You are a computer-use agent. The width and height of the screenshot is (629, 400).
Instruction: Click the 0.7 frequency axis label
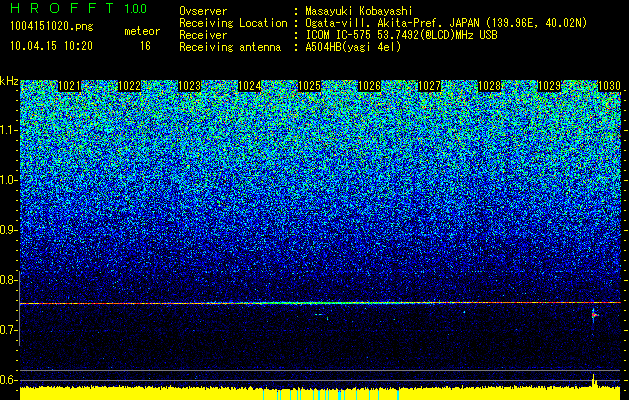[8, 330]
